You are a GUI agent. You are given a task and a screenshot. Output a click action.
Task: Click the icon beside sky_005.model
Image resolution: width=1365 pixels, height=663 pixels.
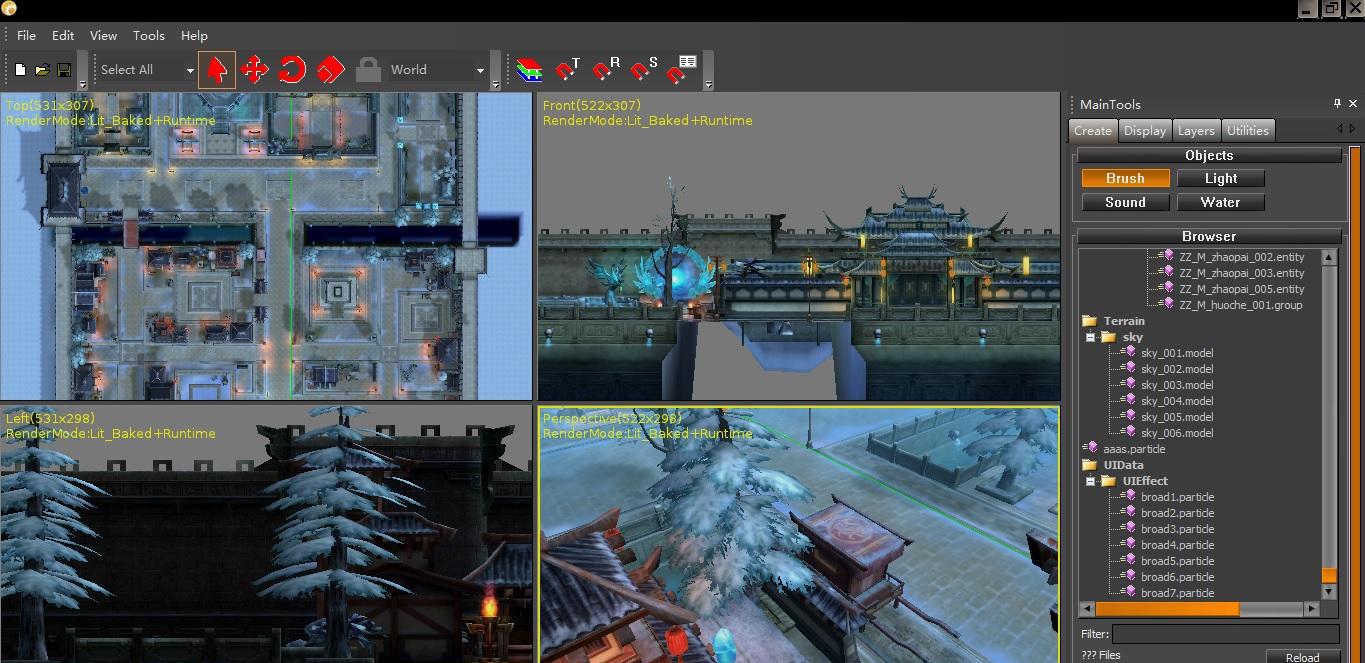(x=1130, y=416)
